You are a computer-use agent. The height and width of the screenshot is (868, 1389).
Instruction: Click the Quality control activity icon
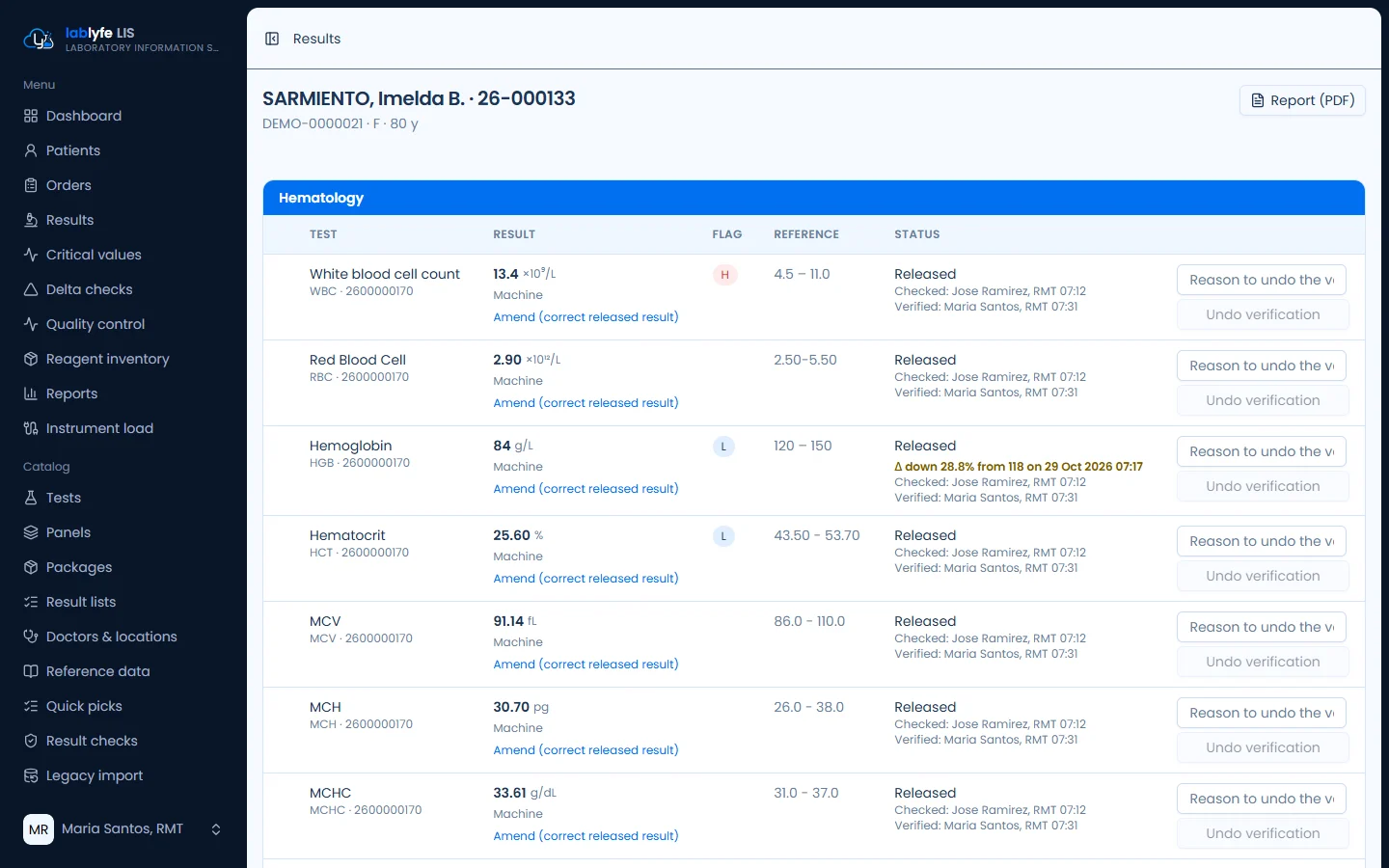[31, 324]
